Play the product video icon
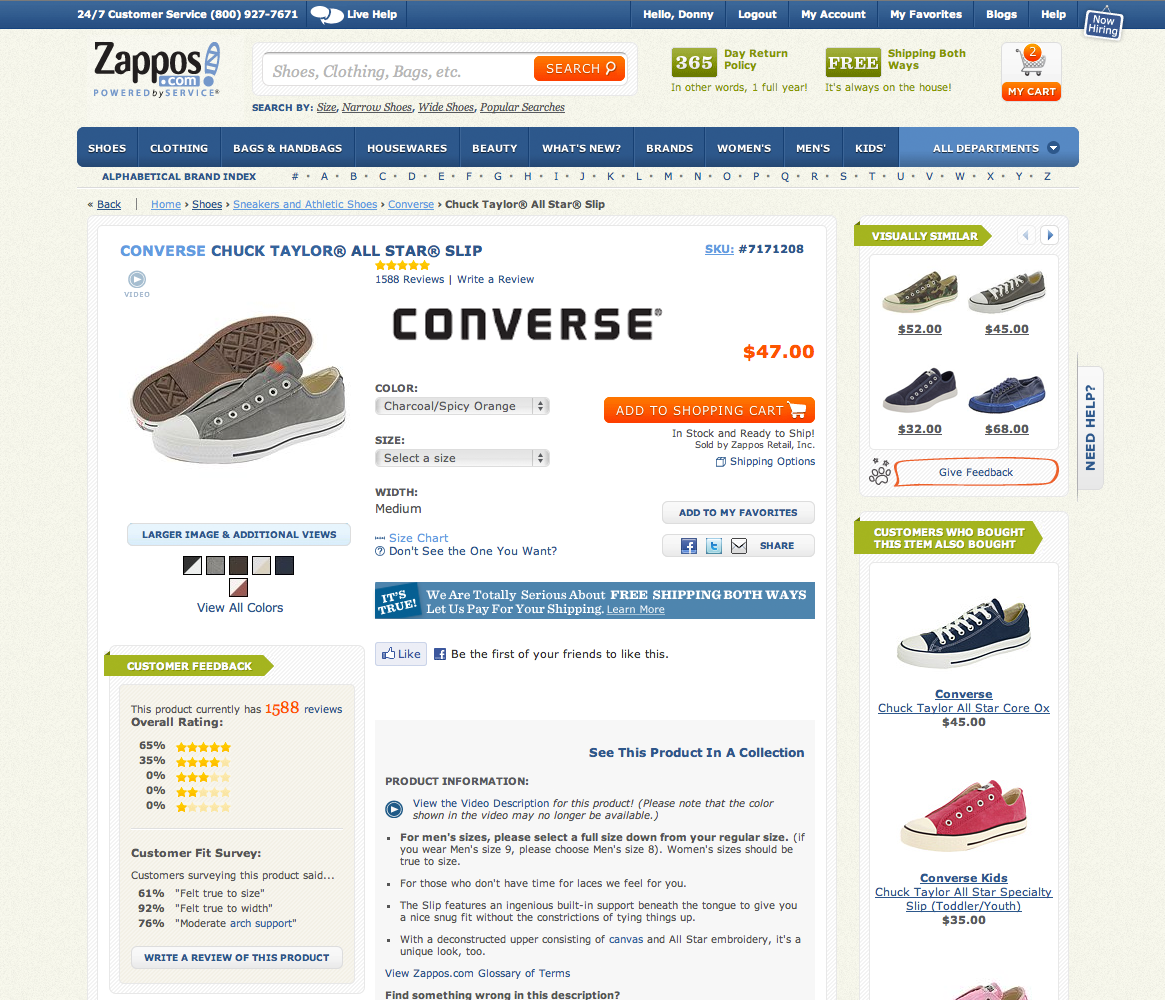1165x1000 pixels. tap(137, 279)
